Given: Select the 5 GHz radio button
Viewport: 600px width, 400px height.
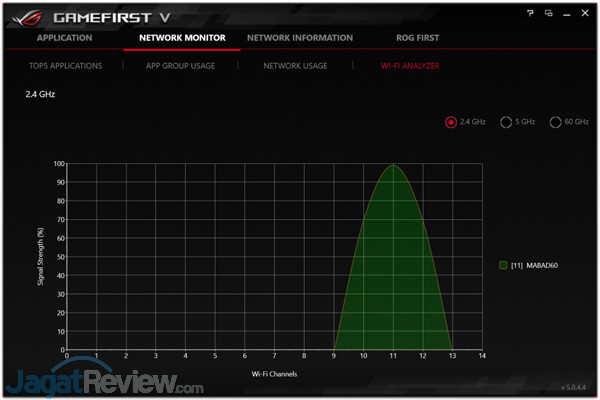Looking at the screenshot, I should point(505,122).
